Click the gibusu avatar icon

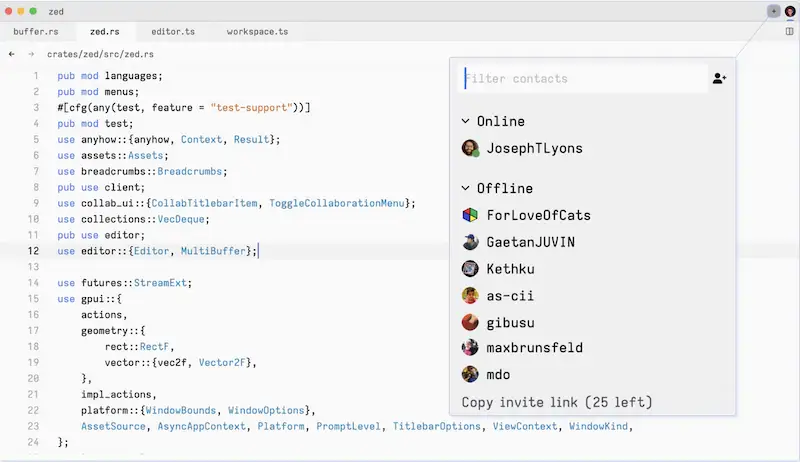470,322
